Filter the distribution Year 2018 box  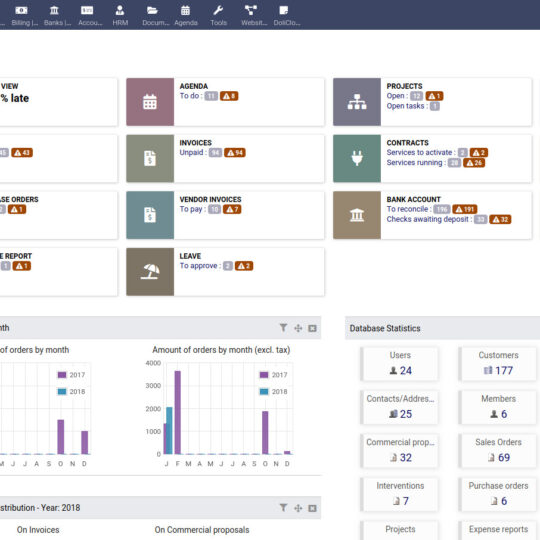click(x=283, y=508)
